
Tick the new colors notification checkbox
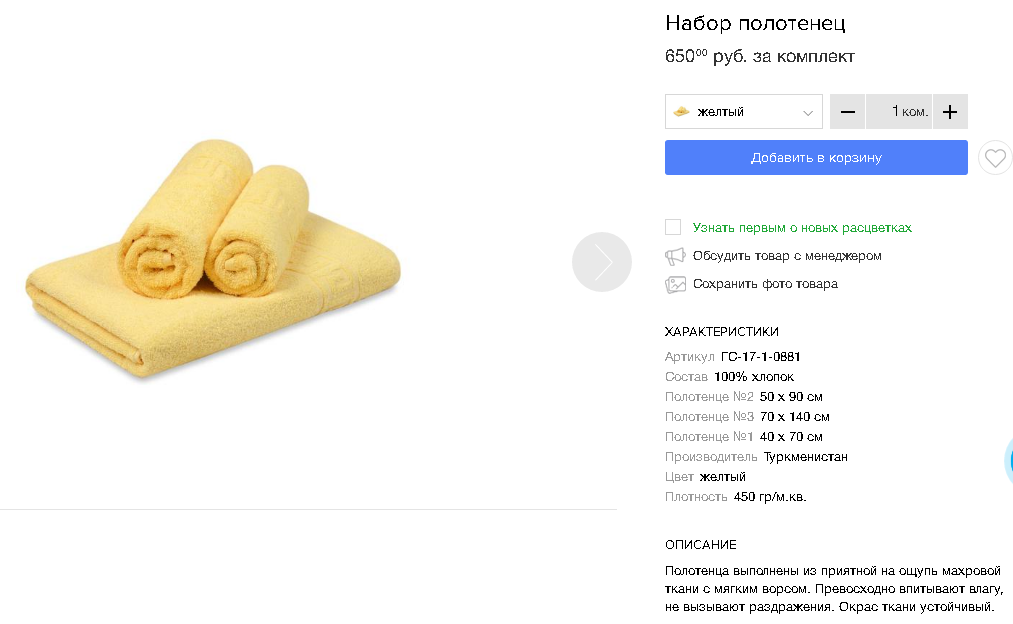coord(673,227)
